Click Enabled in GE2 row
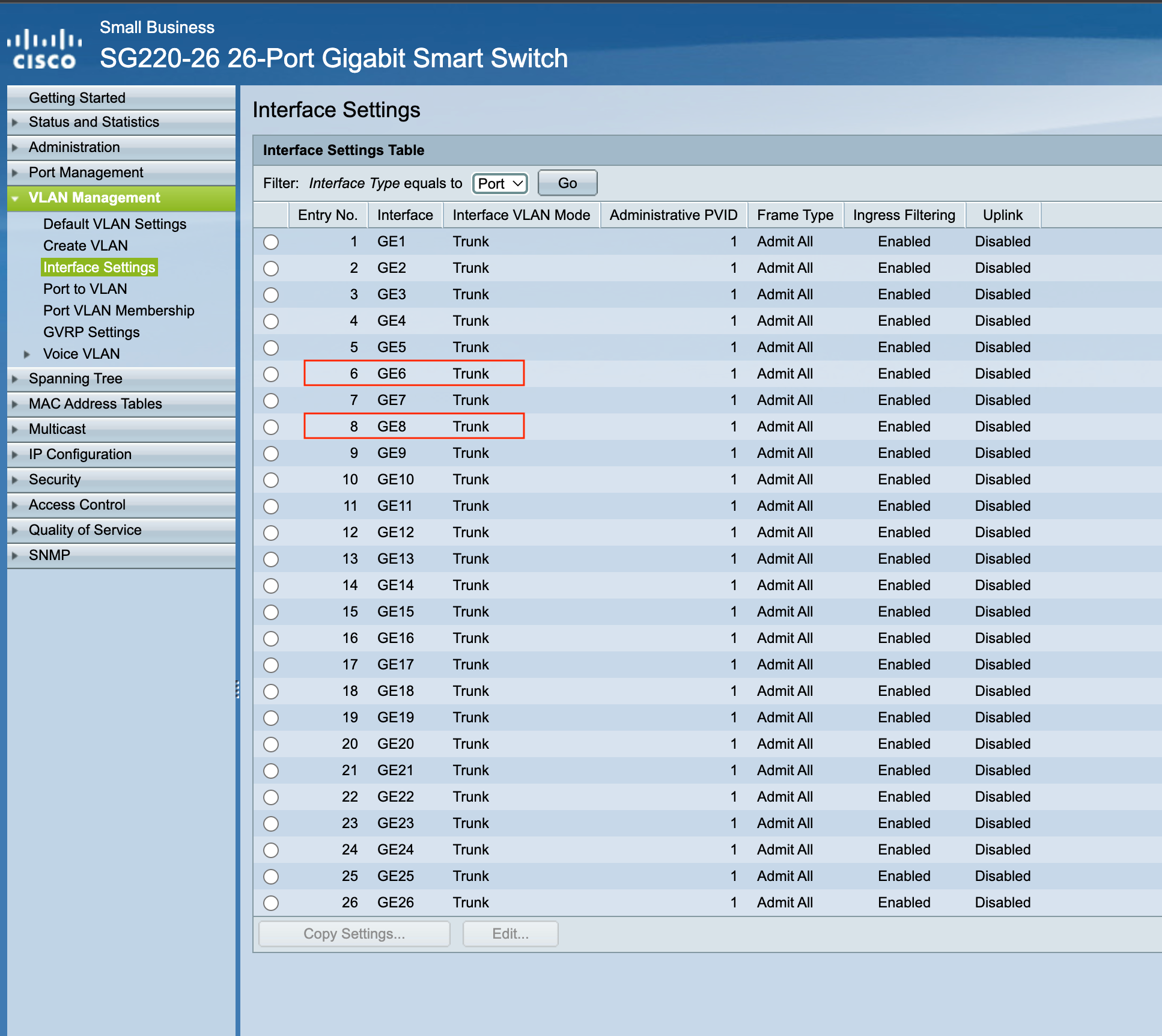Image resolution: width=1162 pixels, height=1036 pixels. coord(904,268)
